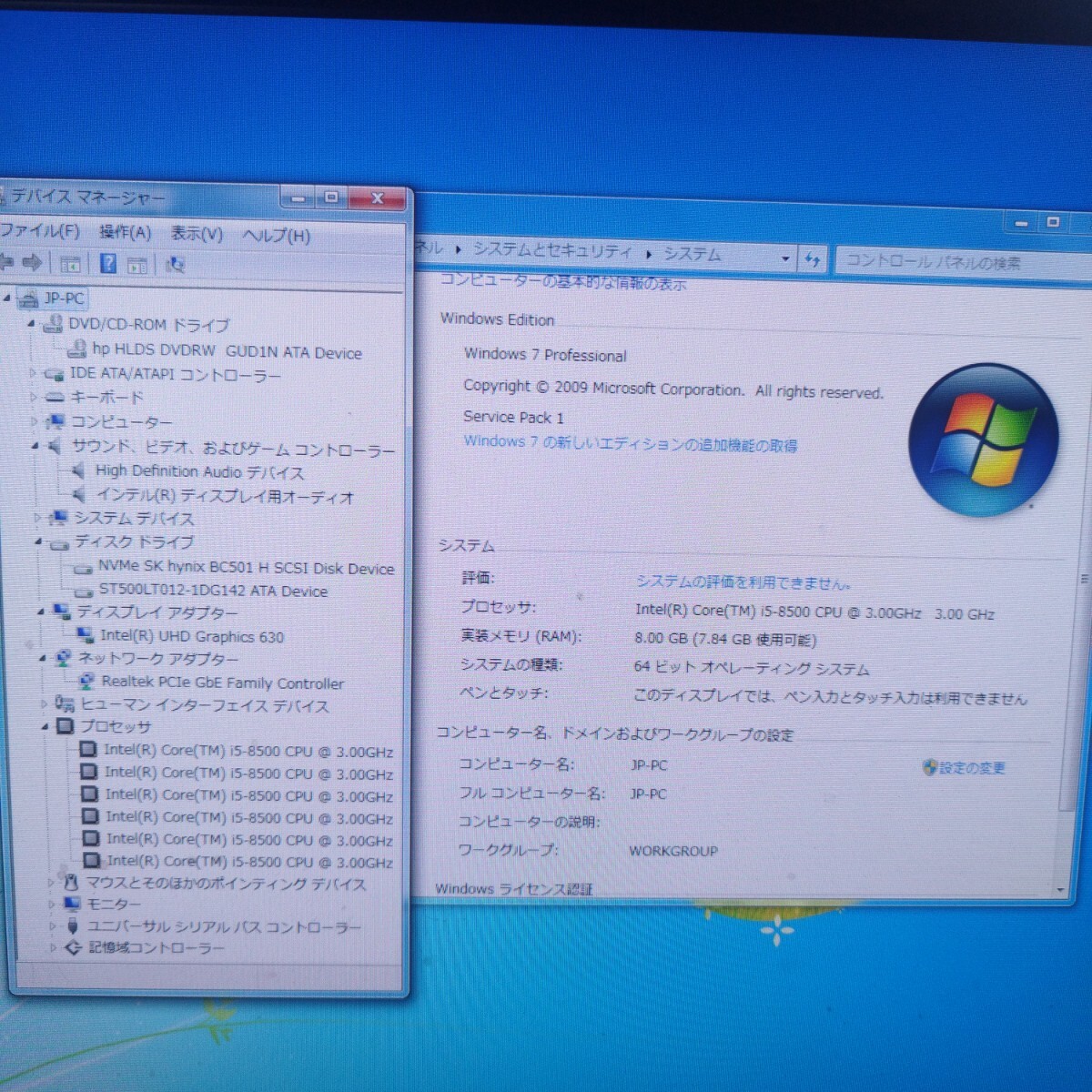This screenshot has height=1092, width=1092.
Task: Click the IDE ATA/ATAPI コントローラー icon
Action: (55, 374)
